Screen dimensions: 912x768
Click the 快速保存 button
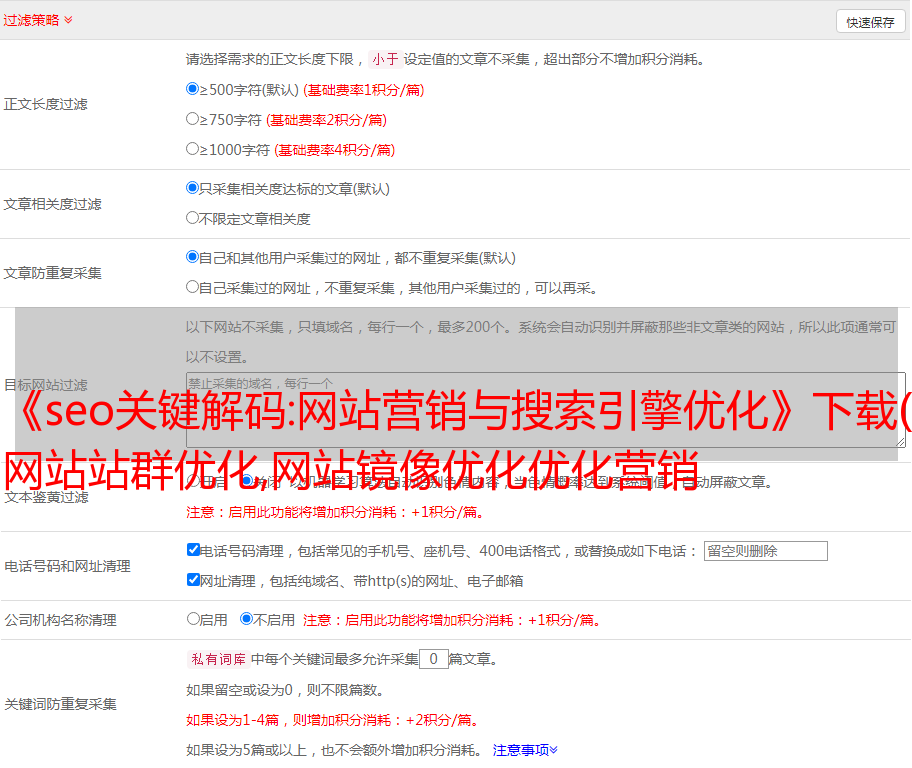(869, 22)
